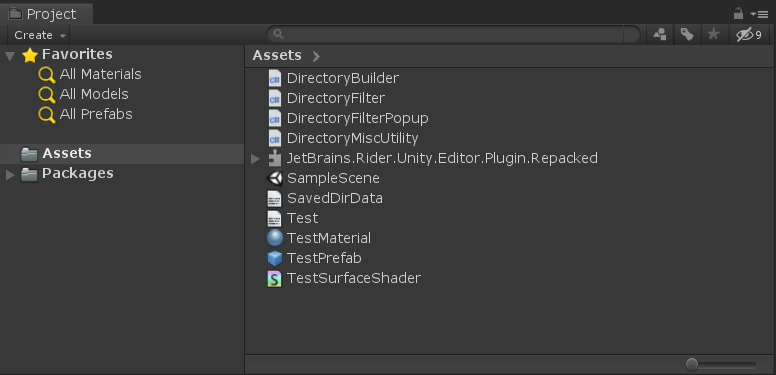Click the C# script icon beside DirectoryFilterPopup

[x=275, y=118]
